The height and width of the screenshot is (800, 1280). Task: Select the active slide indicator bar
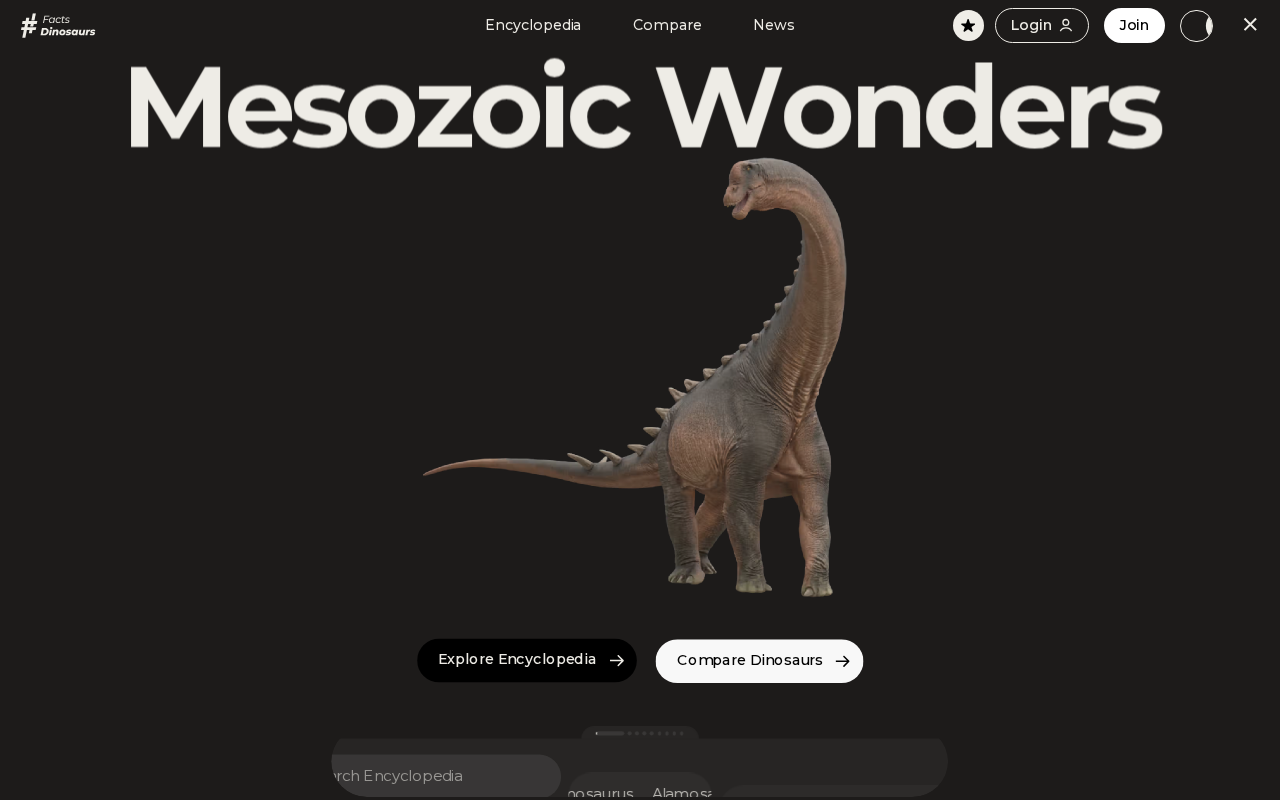[x=610, y=733]
